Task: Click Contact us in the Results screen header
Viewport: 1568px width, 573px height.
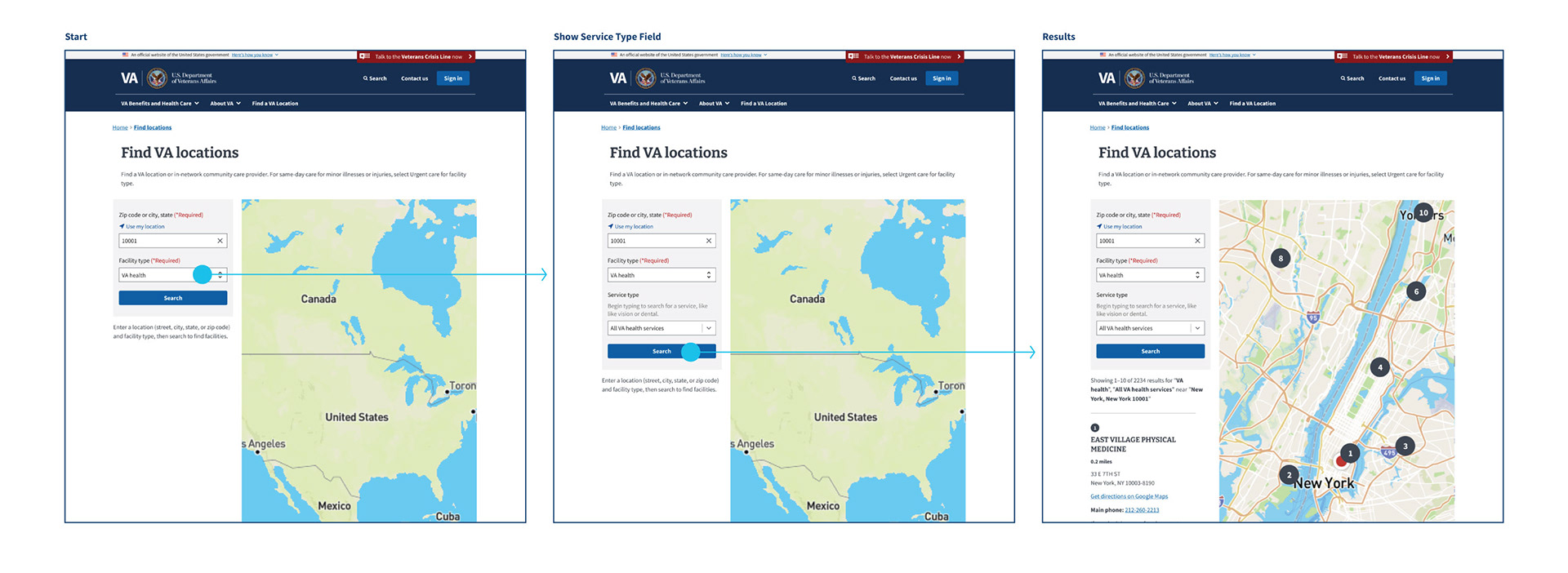Action: coord(1392,78)
